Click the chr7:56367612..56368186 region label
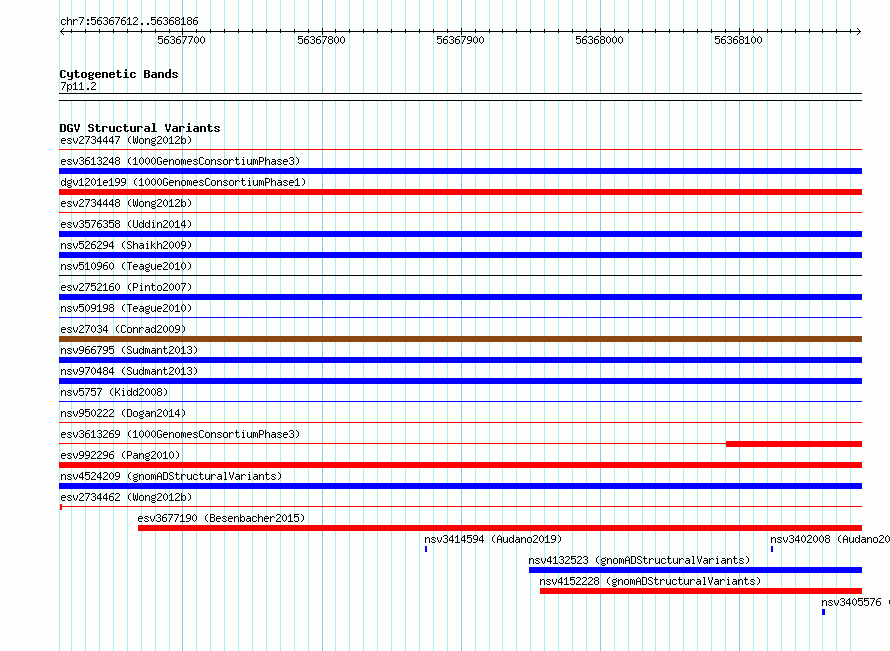This screenshot has height=651, width=890. click(129, 22)
